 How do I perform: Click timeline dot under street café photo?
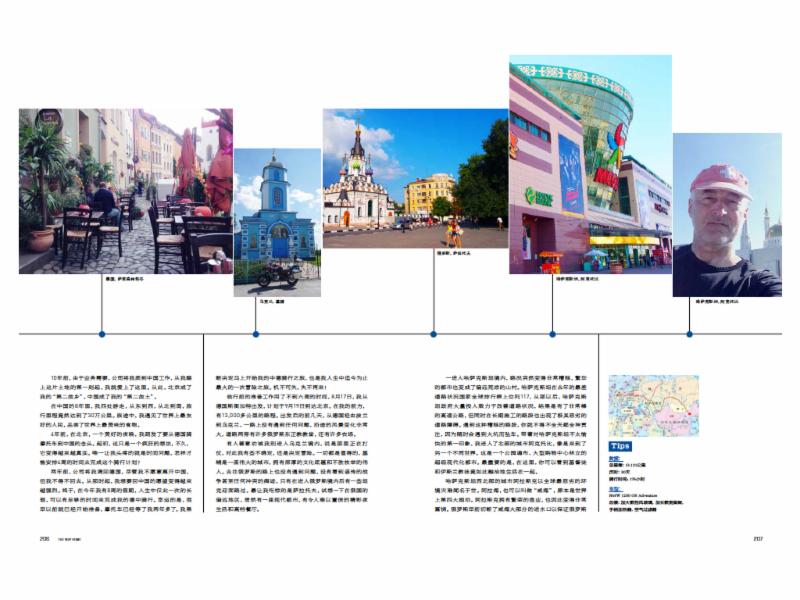[x=102, y=334]
